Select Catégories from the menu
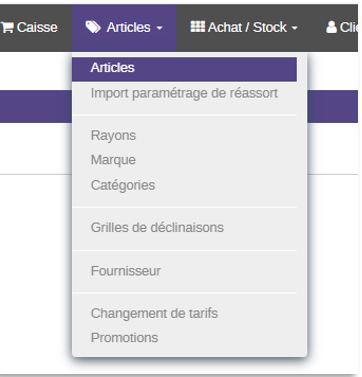362x377 pixels. (184, 185)
